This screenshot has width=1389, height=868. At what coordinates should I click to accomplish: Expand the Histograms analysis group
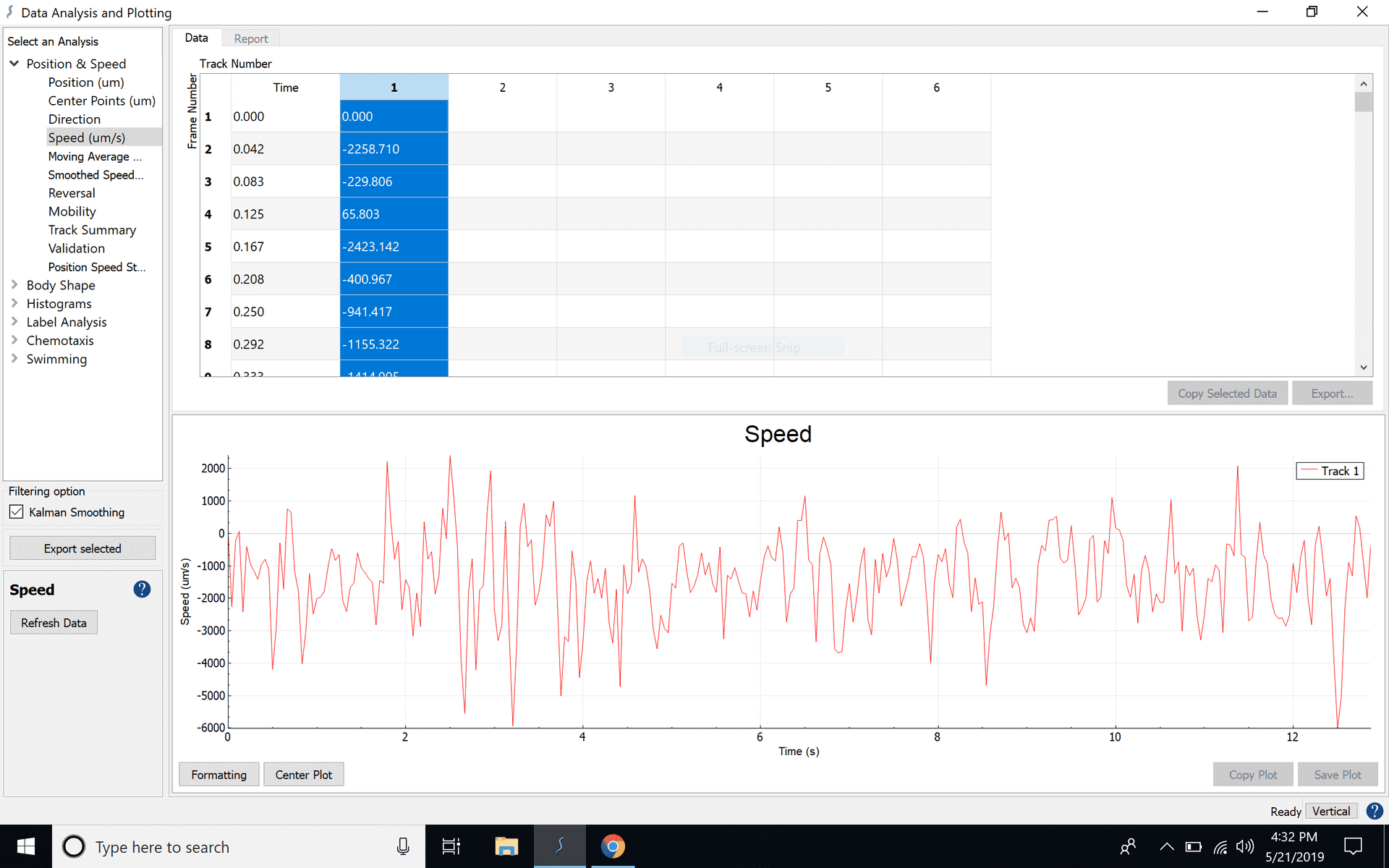[14, 303]
